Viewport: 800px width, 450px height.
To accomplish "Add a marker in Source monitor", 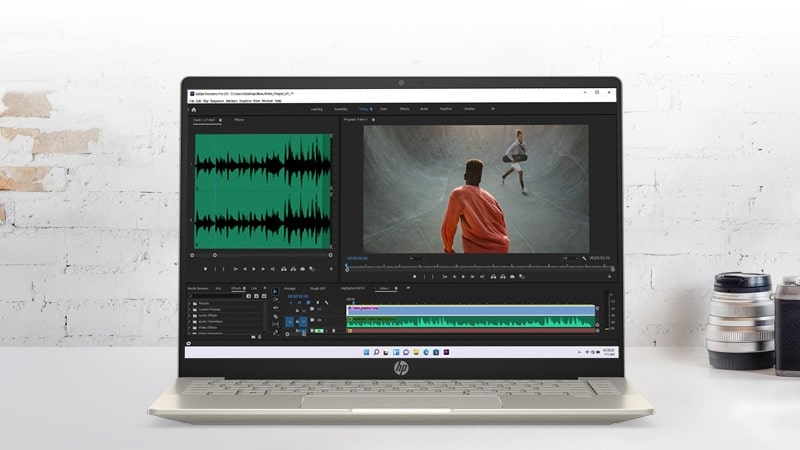I will 205,269.
